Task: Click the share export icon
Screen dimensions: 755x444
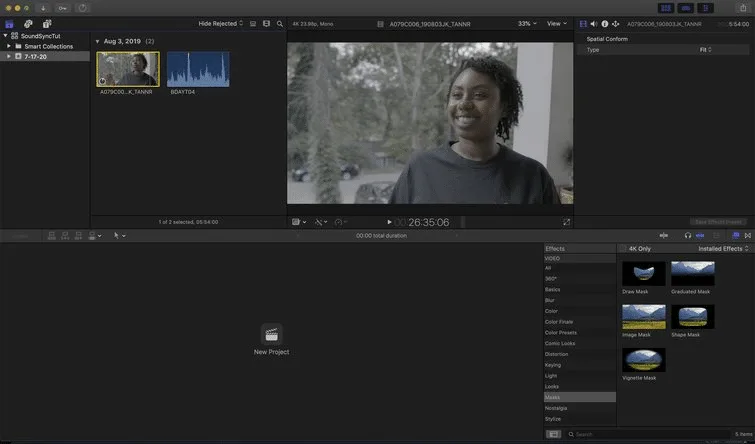Action: click(x=743, y=8)
